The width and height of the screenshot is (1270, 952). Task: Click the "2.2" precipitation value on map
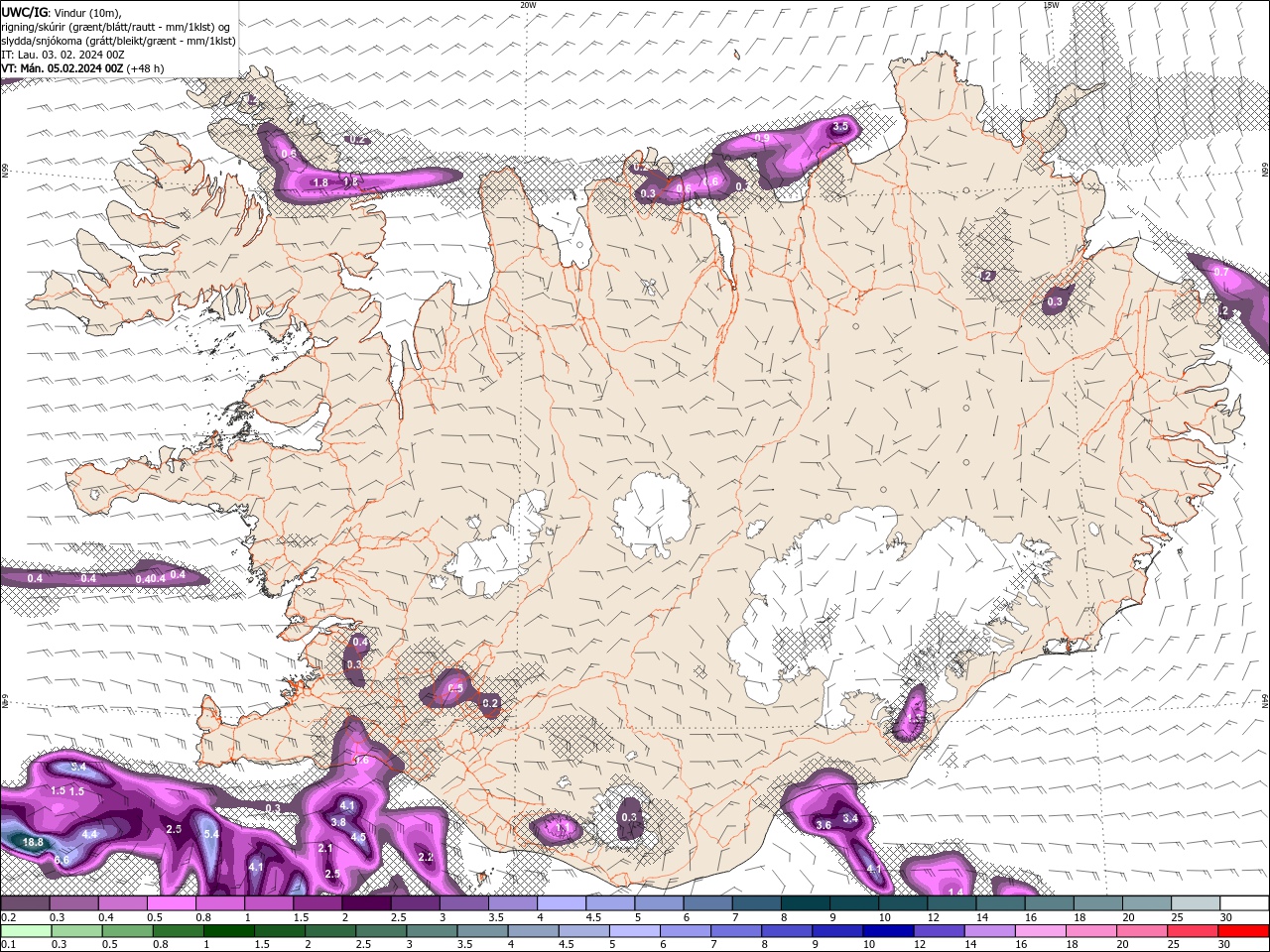[x=426, y=857]
